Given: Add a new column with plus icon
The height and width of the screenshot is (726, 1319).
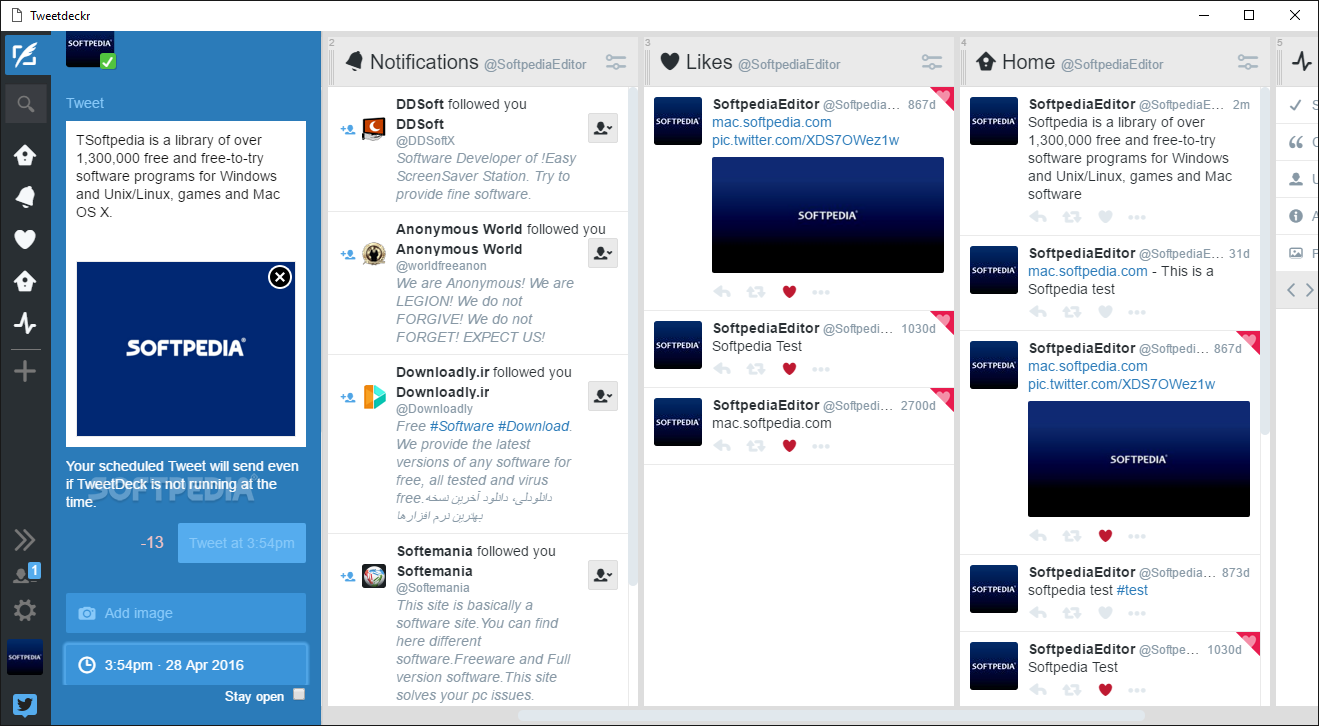Looking at the screenshot, I should pyautogui.click(x=25, y=371).
